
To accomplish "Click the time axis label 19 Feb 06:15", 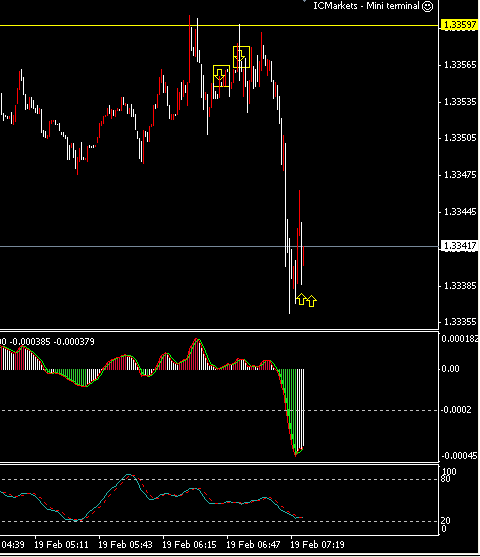I will 189,545.
